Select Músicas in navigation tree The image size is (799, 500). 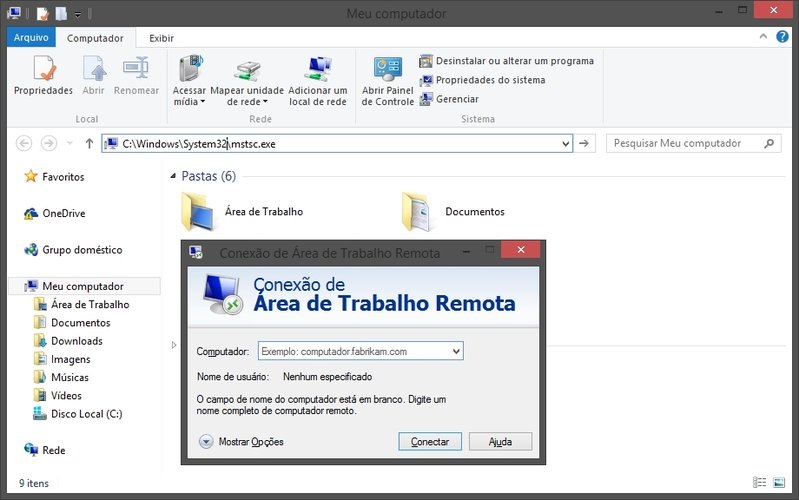coord(61,378)
